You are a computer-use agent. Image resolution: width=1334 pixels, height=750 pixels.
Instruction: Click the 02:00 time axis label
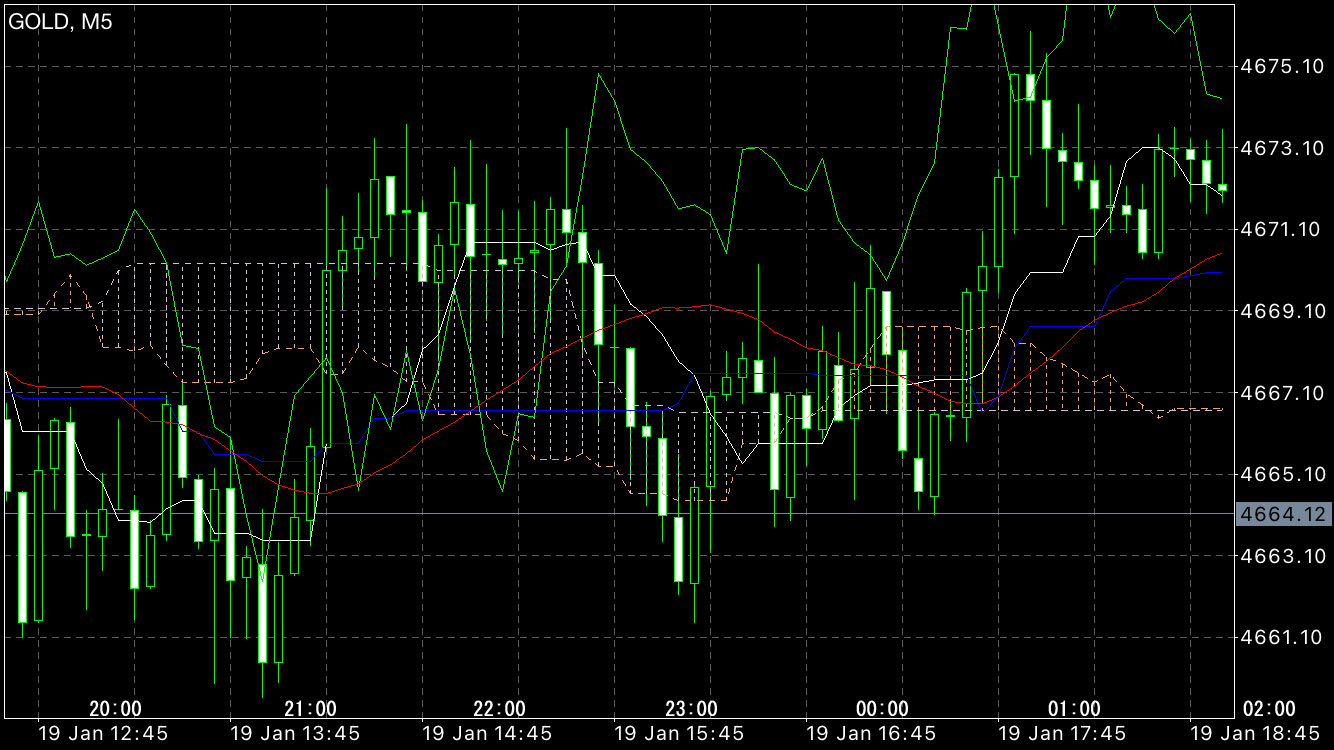click(1269, 709)
